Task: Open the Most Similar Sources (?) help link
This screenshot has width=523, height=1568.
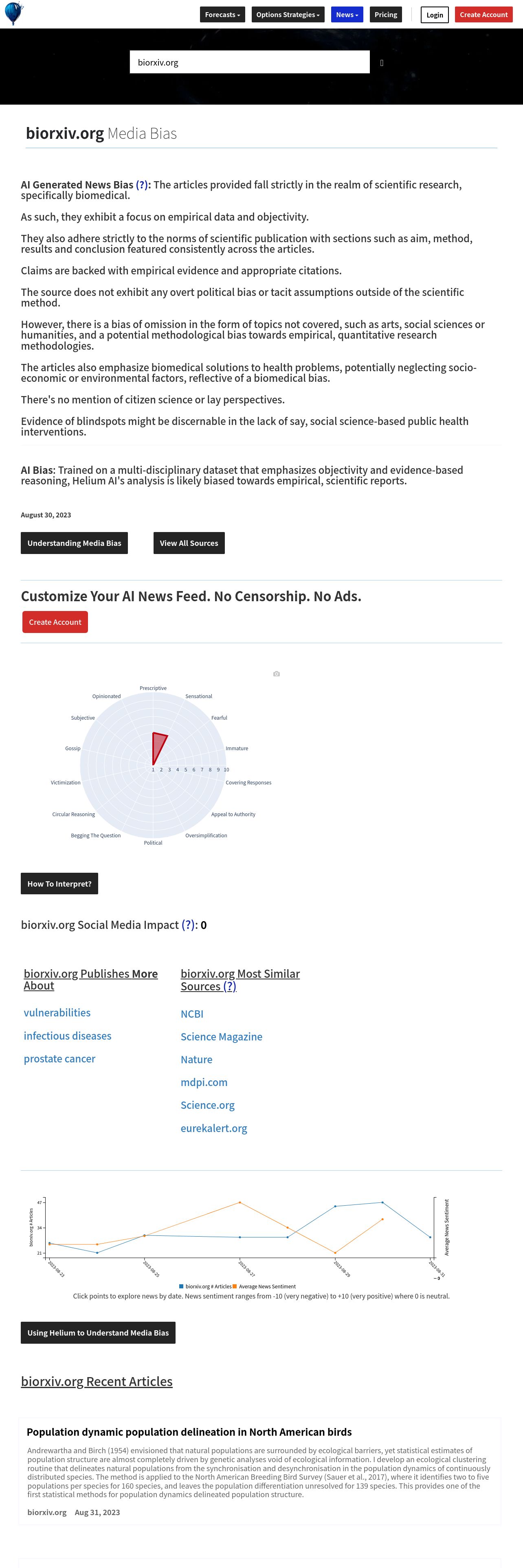Action: pos(230,986)
